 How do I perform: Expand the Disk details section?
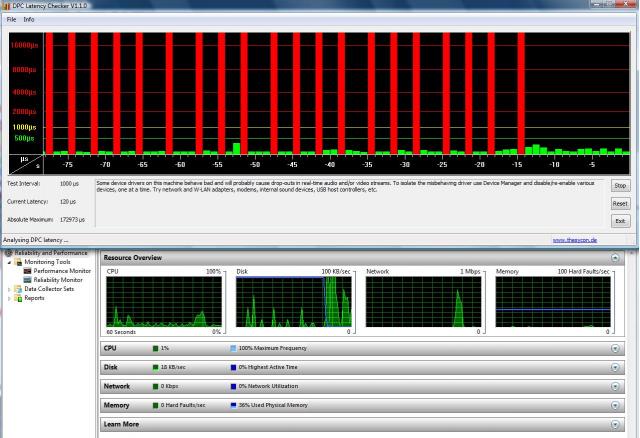615,367
